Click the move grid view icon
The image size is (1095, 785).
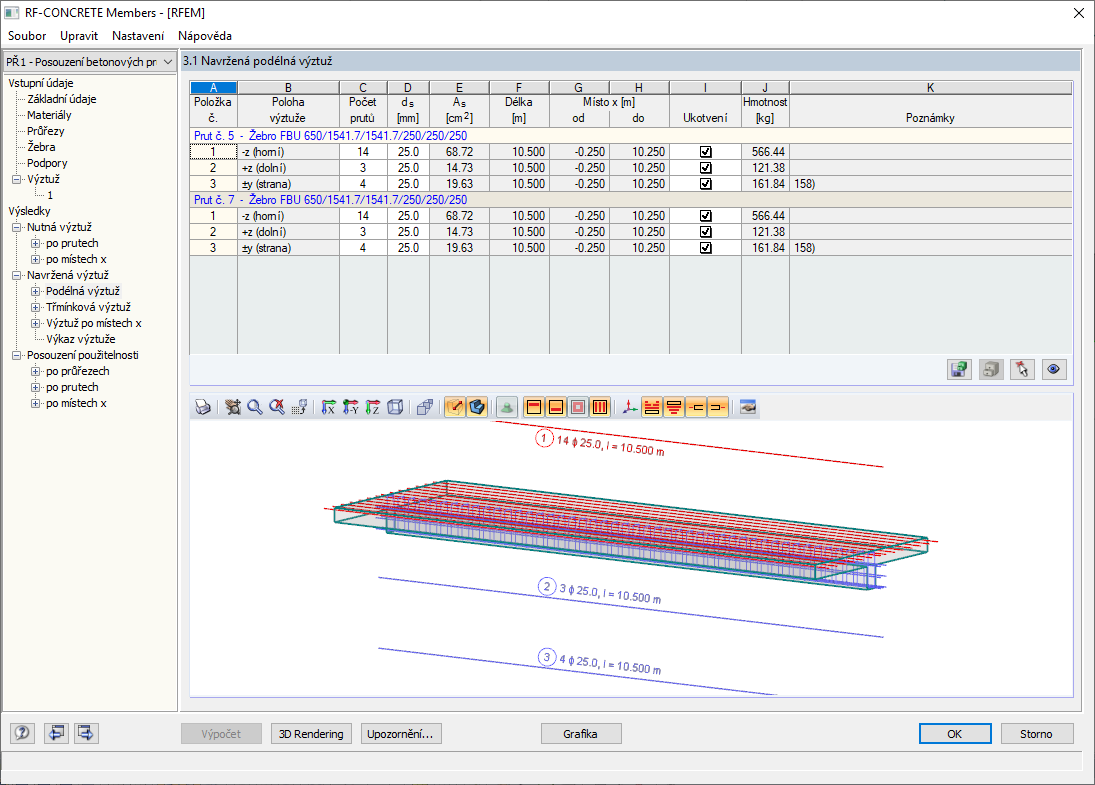click(300, 407)
